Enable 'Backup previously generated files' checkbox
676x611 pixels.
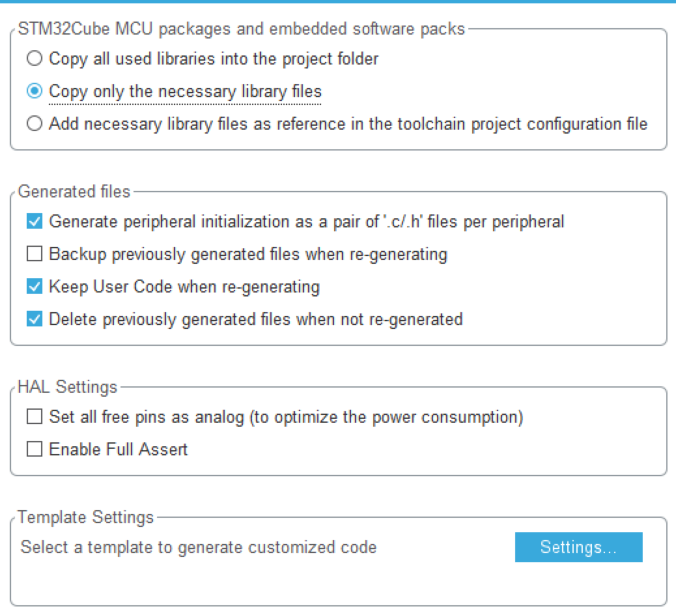coord(35,254)
